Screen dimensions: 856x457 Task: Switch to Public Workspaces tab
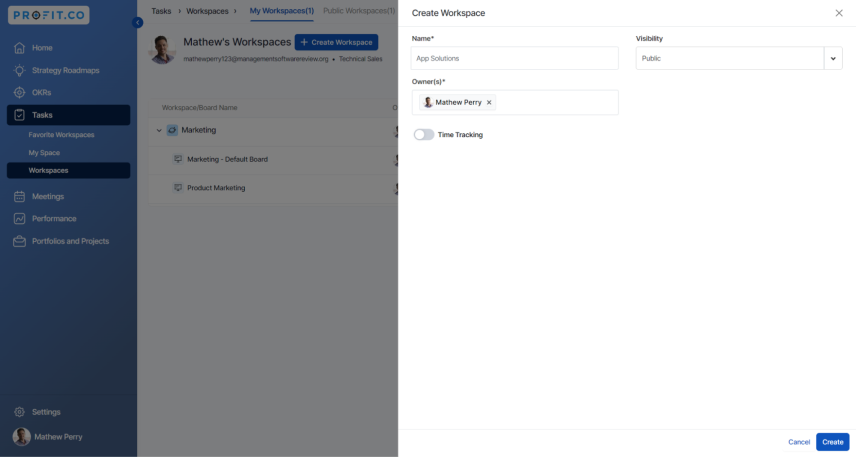click(359, 11)
